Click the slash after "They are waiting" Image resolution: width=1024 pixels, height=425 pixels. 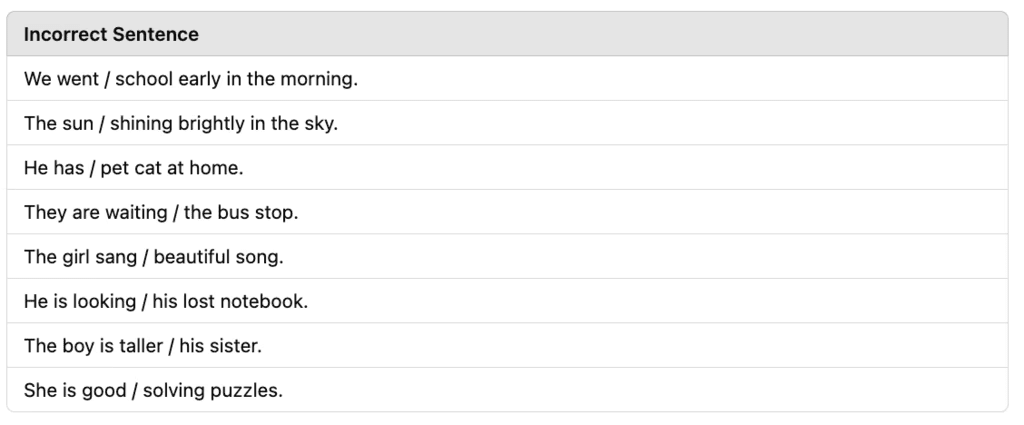pyautogui.click(x=176, y=213)
